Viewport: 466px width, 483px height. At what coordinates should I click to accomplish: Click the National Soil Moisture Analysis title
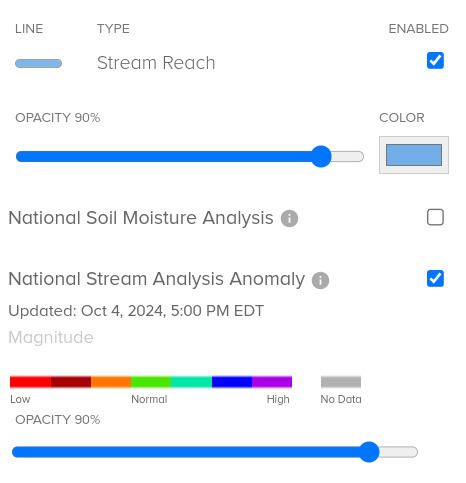[141, 218]
